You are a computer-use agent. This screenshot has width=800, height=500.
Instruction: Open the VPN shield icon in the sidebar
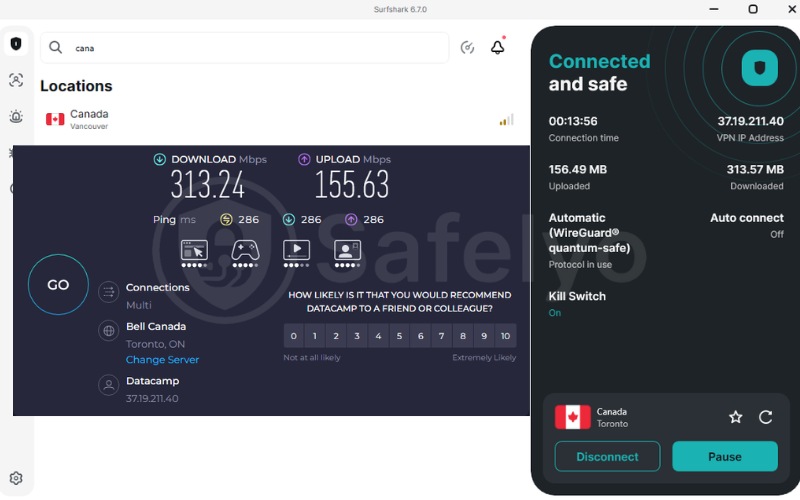[x=16, y=44]
